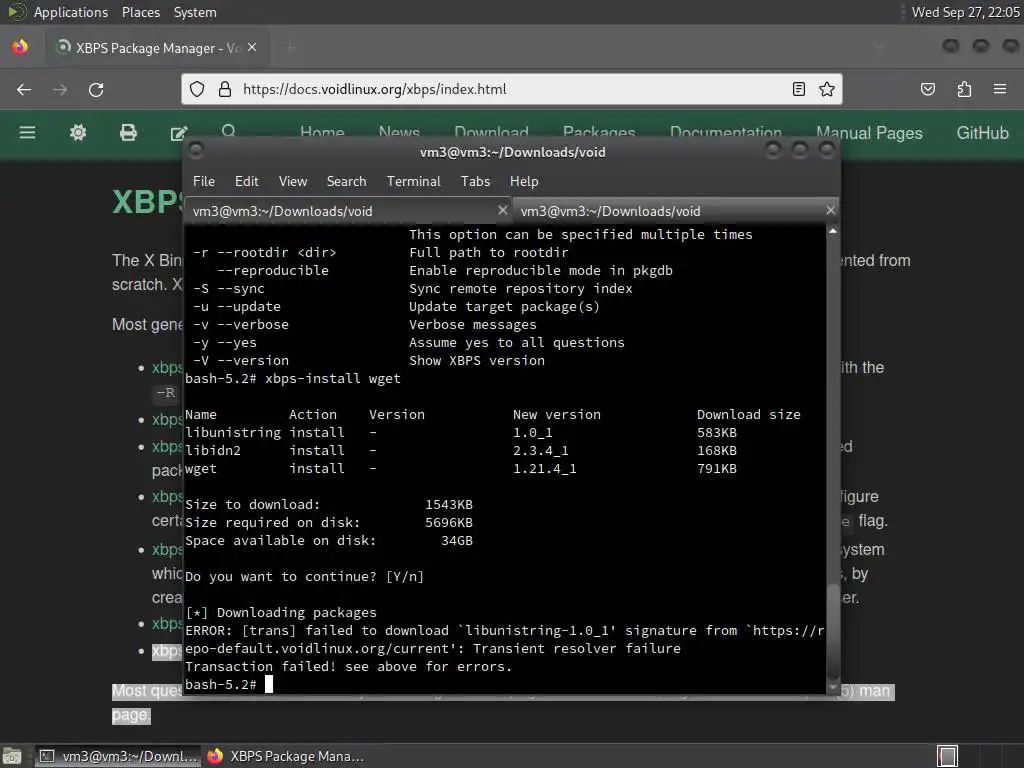Click the Download header link

coord(491,133)
